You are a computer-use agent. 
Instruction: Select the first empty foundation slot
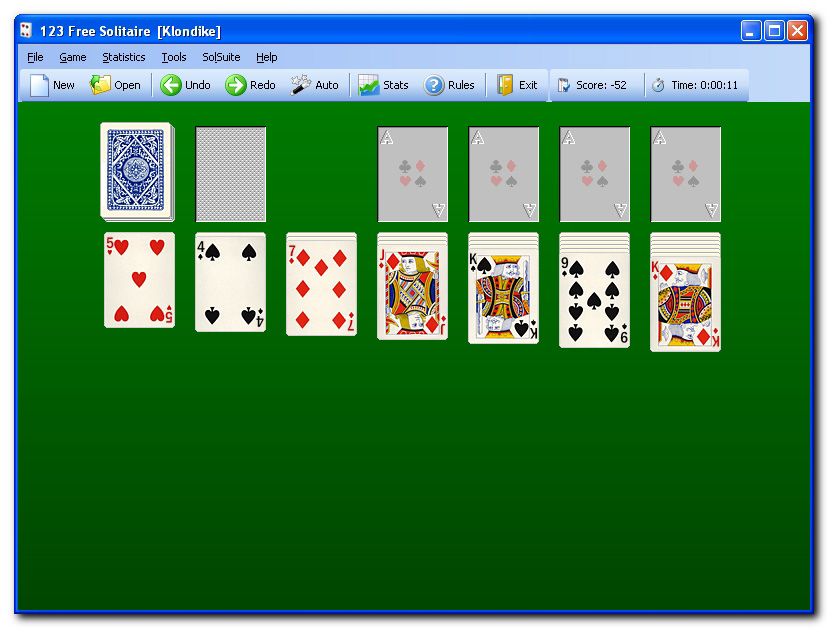pyautogui.click(x=412, y=174)
